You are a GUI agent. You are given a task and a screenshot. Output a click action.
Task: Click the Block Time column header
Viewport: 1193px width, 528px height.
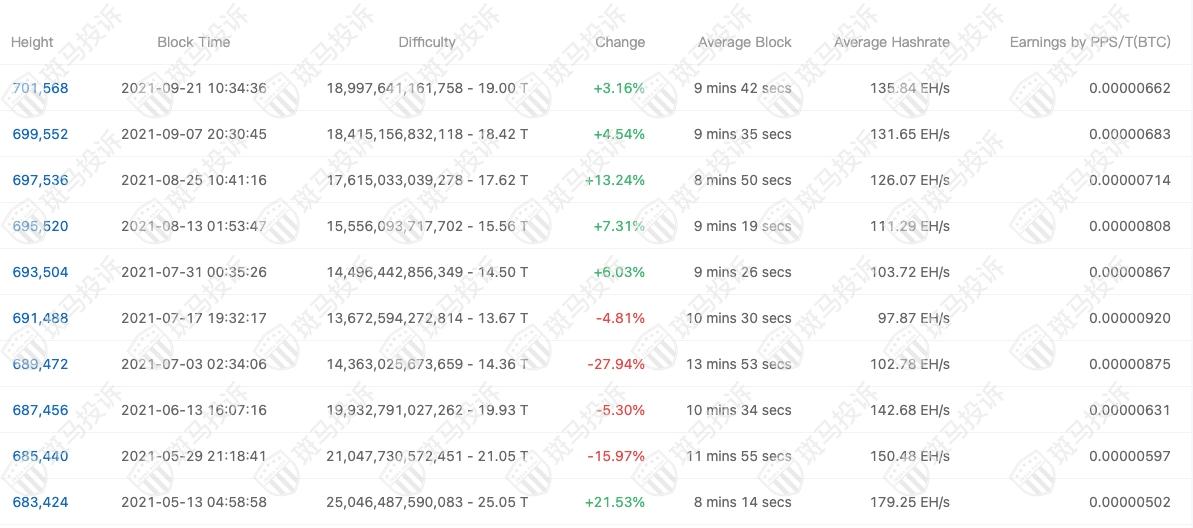tap(193, 42)
